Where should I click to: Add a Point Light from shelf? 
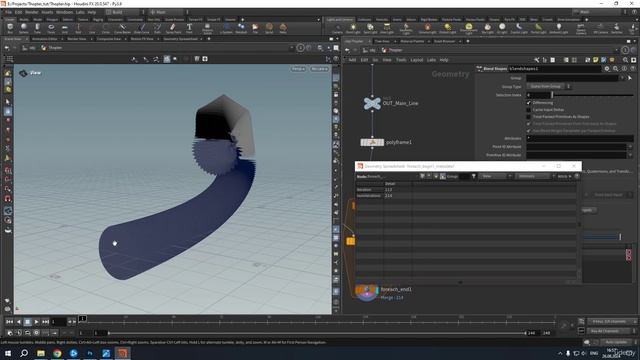click(x=353, y=29)
